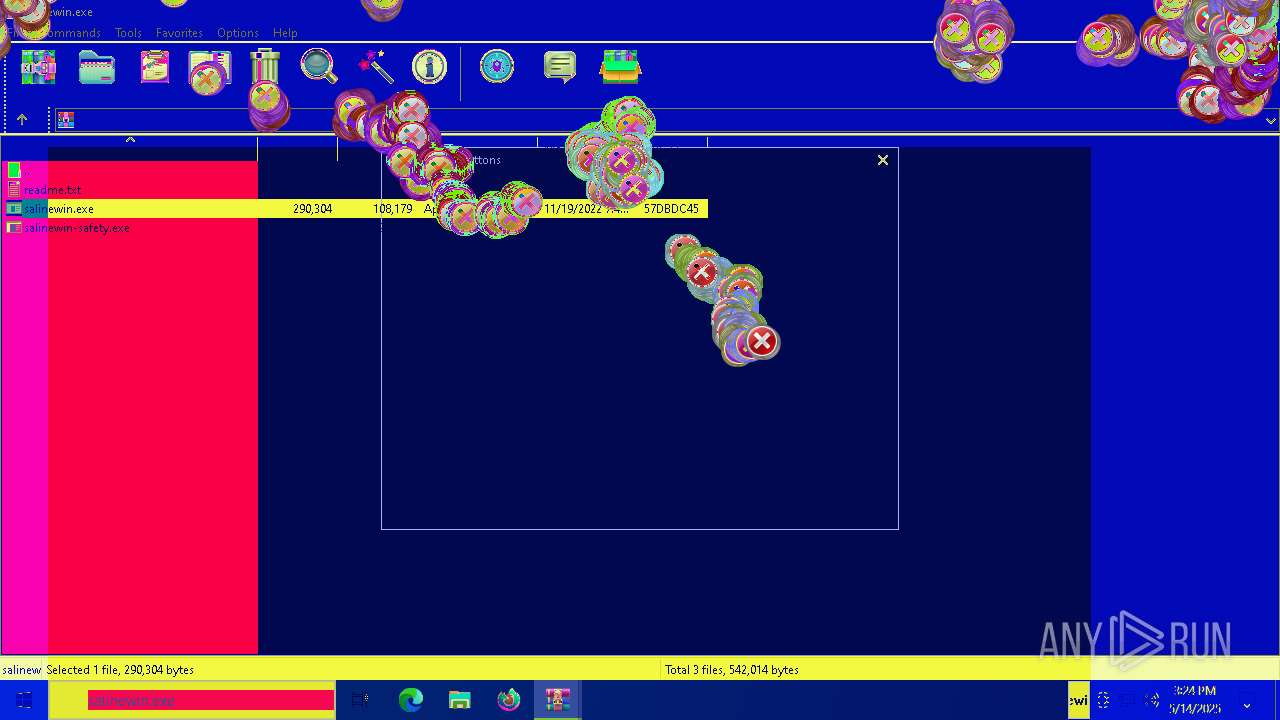1280x720 pixels.
Task: Open the Tools menu
Action: point(128,33)
